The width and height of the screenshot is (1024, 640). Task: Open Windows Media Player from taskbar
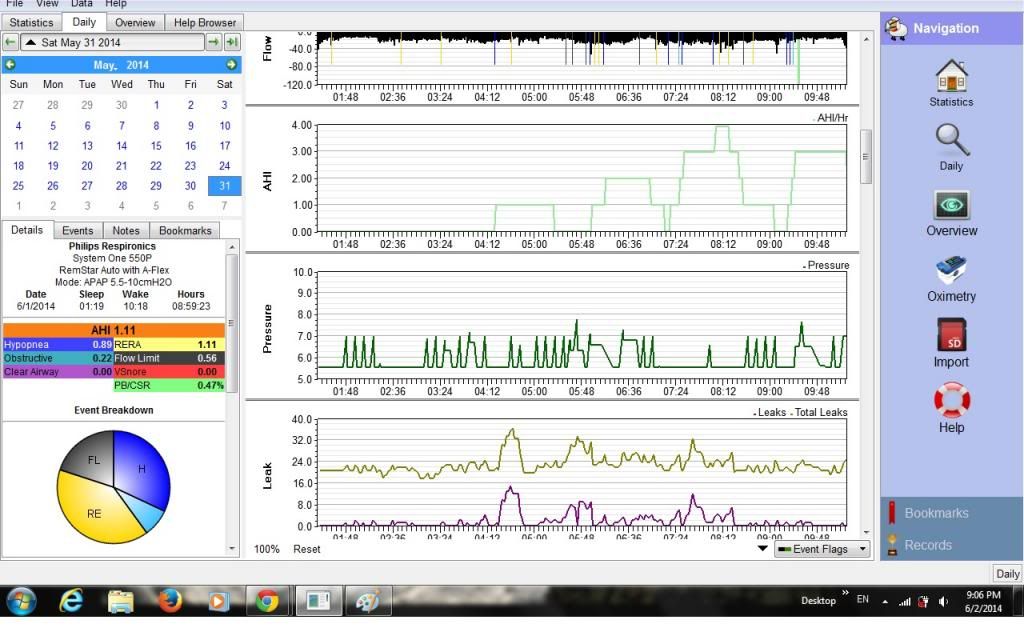(219, 601)
